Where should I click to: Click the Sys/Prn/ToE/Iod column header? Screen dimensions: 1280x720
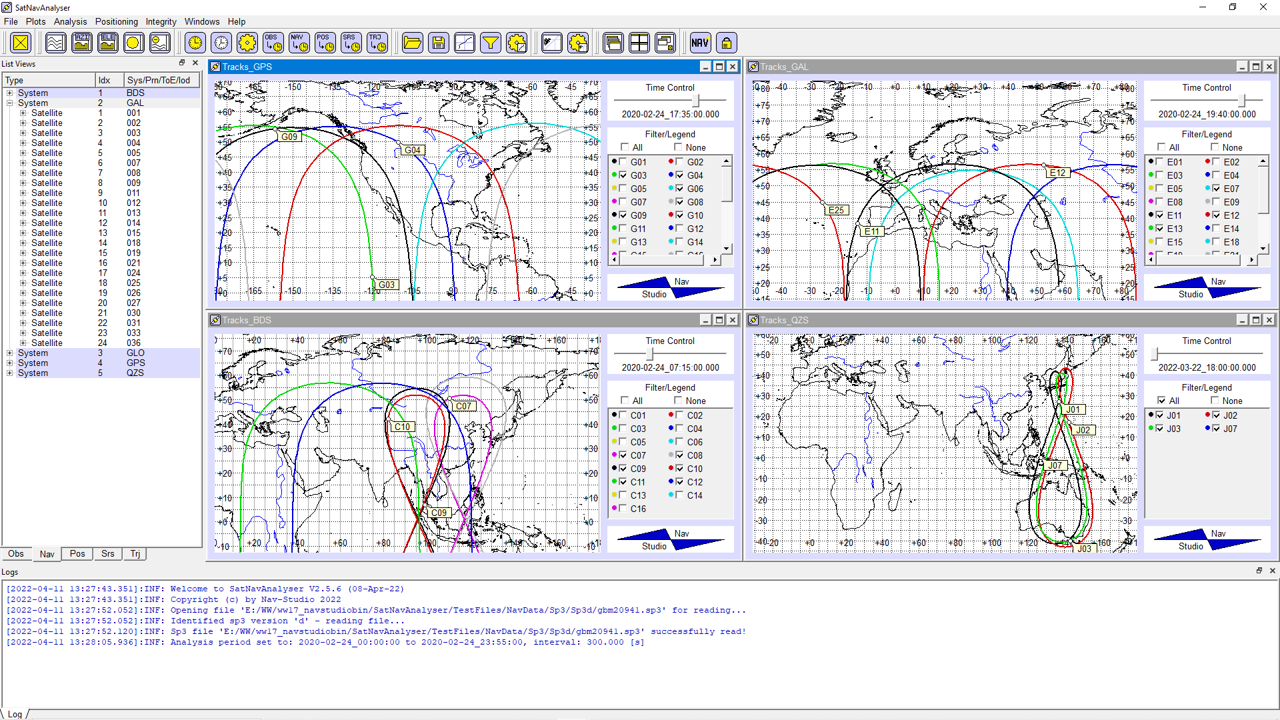coord(158,80)
